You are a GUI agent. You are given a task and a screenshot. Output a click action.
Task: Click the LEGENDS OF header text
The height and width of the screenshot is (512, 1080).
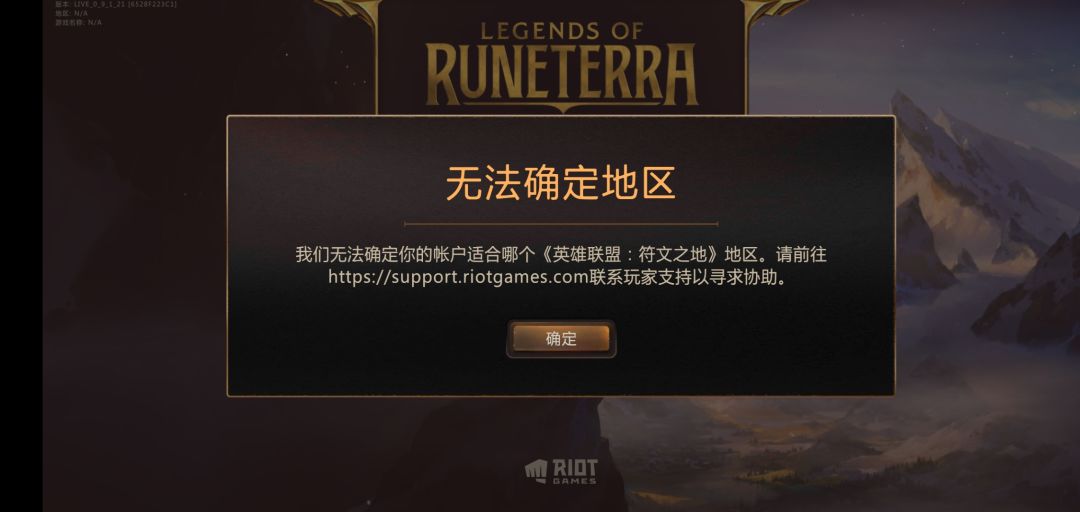point(562,30)
